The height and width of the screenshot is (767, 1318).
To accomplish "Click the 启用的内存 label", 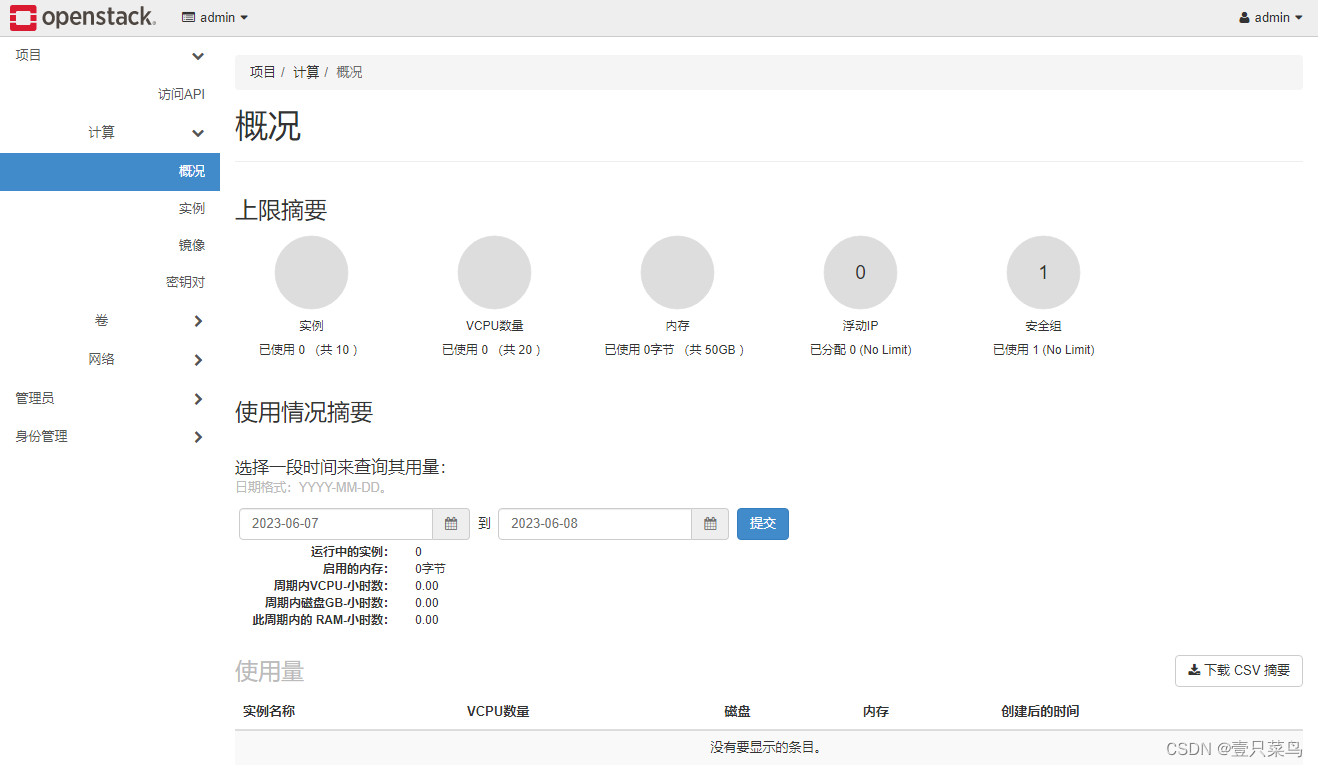I will click(355, 569).
